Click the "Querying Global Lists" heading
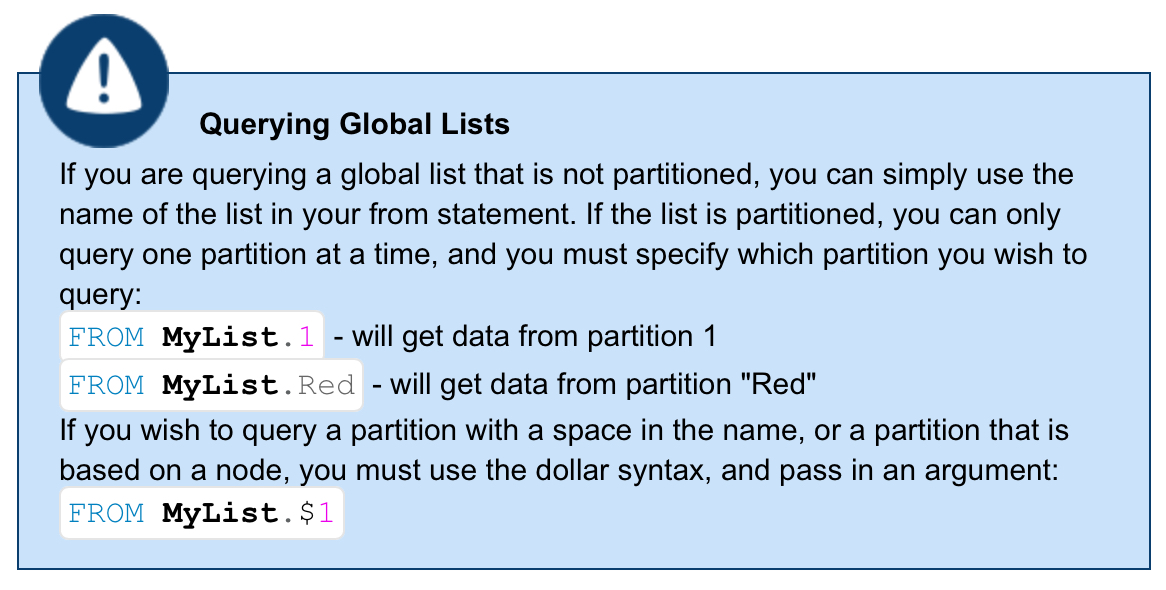Screen dimensions: 1166x590 (x=354, y=124)
